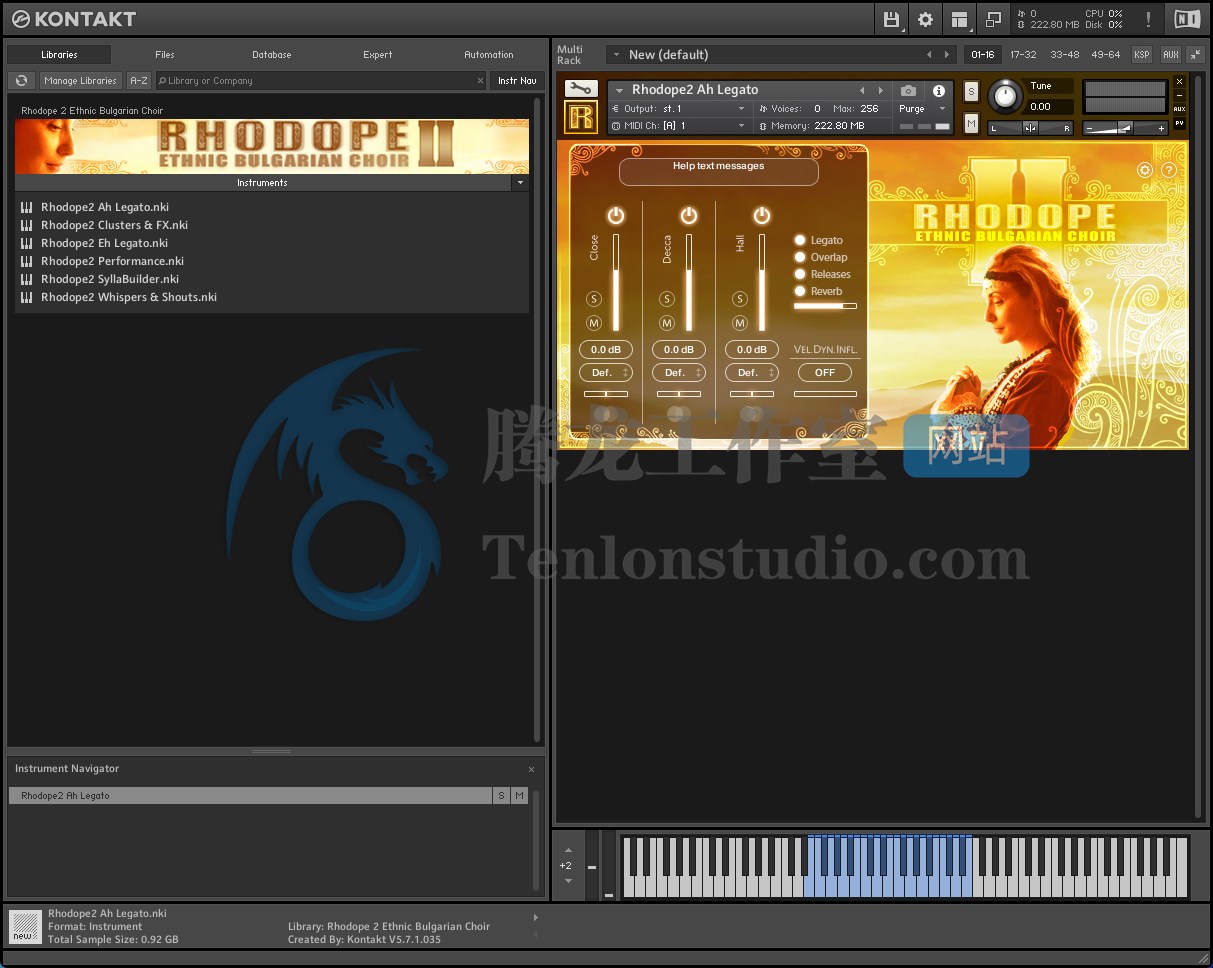Show instrument info view icon
Image resolution: width=1213 pixels, height=968 pixels.
click(938, 91)
